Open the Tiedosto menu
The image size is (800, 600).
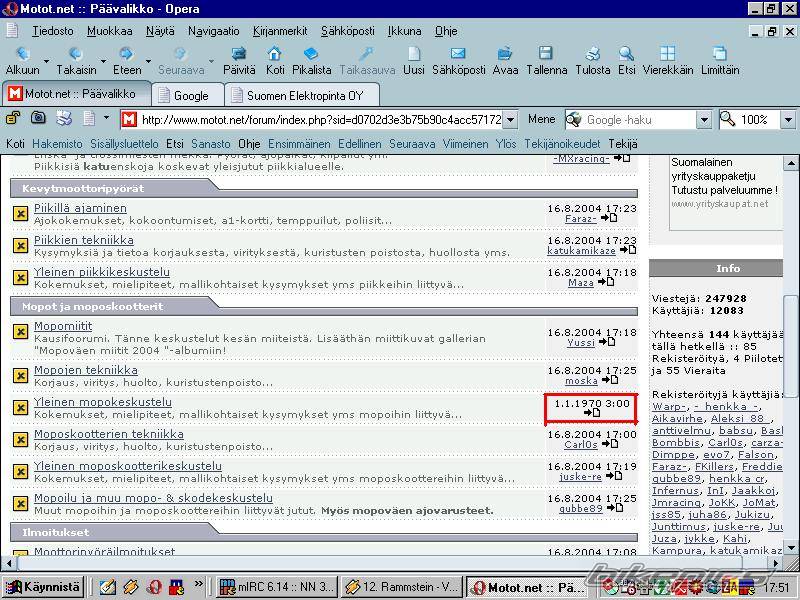point(53,31)
